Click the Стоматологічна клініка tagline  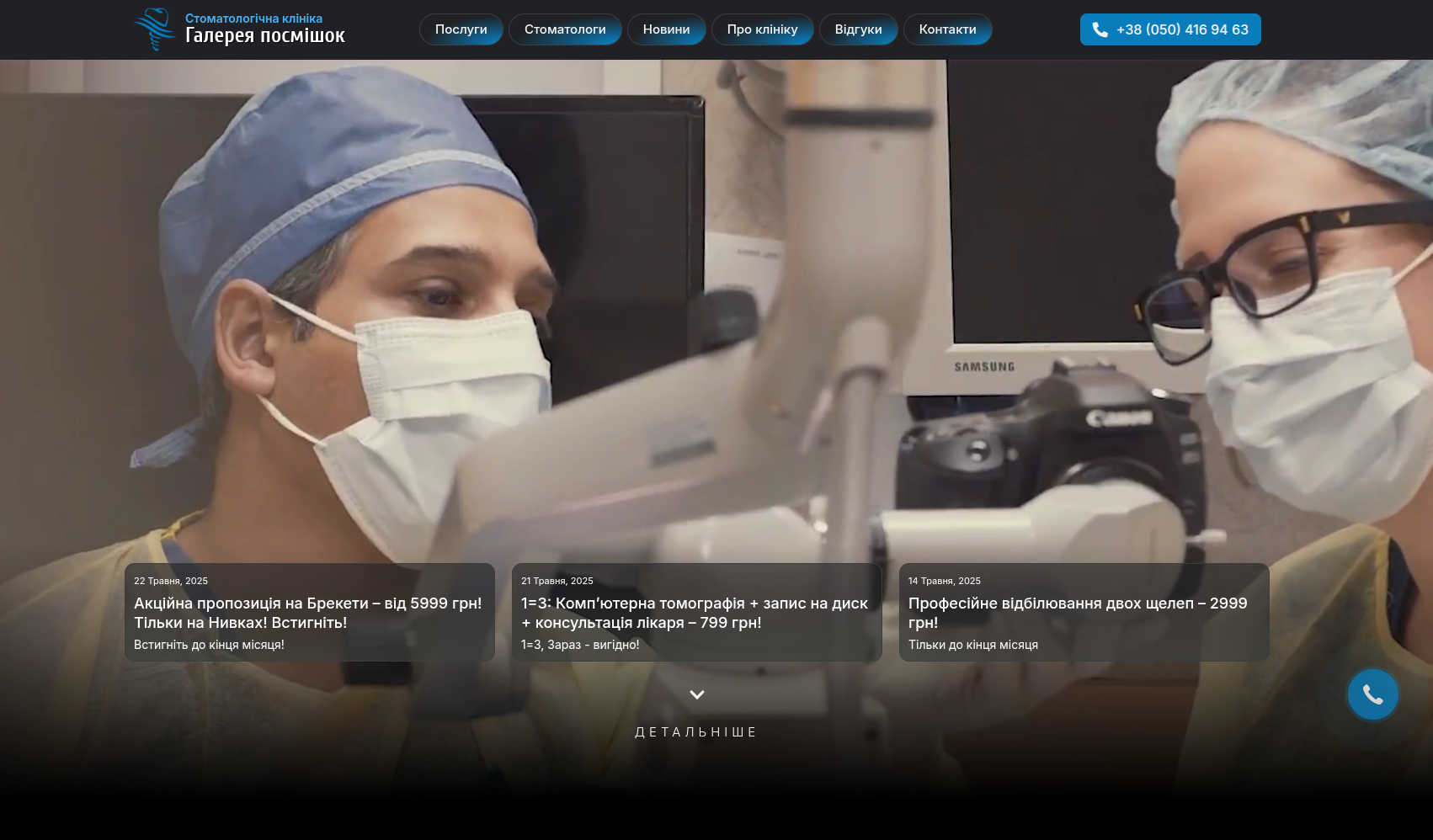coord(253,19)
